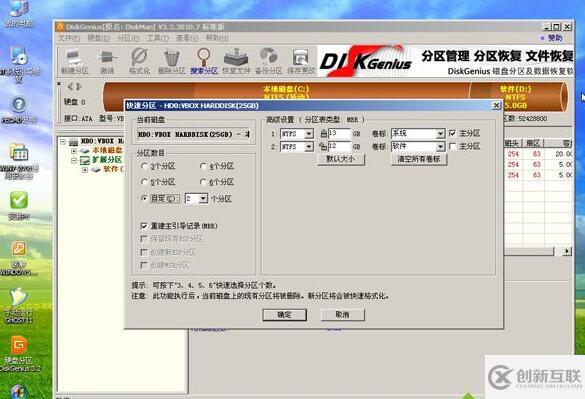Click the 磁头 column header

pyautogui.click(x=513, y=143)
